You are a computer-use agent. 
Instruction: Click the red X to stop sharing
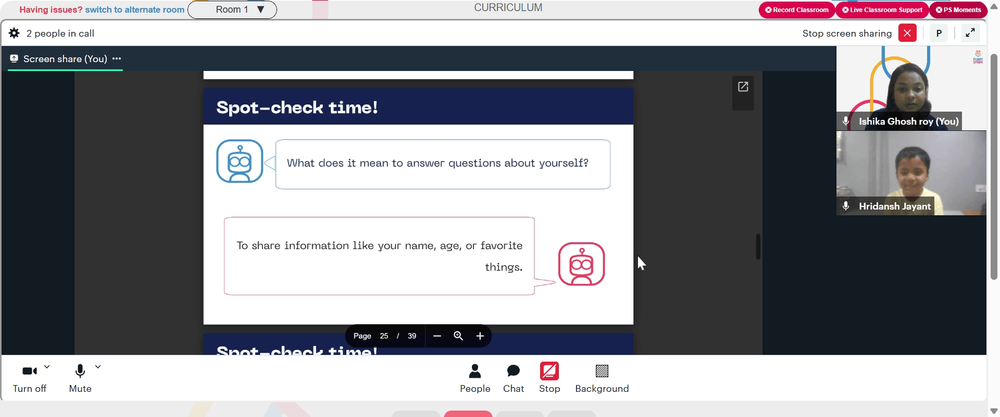pyautogui.click(x=907, y=33)
